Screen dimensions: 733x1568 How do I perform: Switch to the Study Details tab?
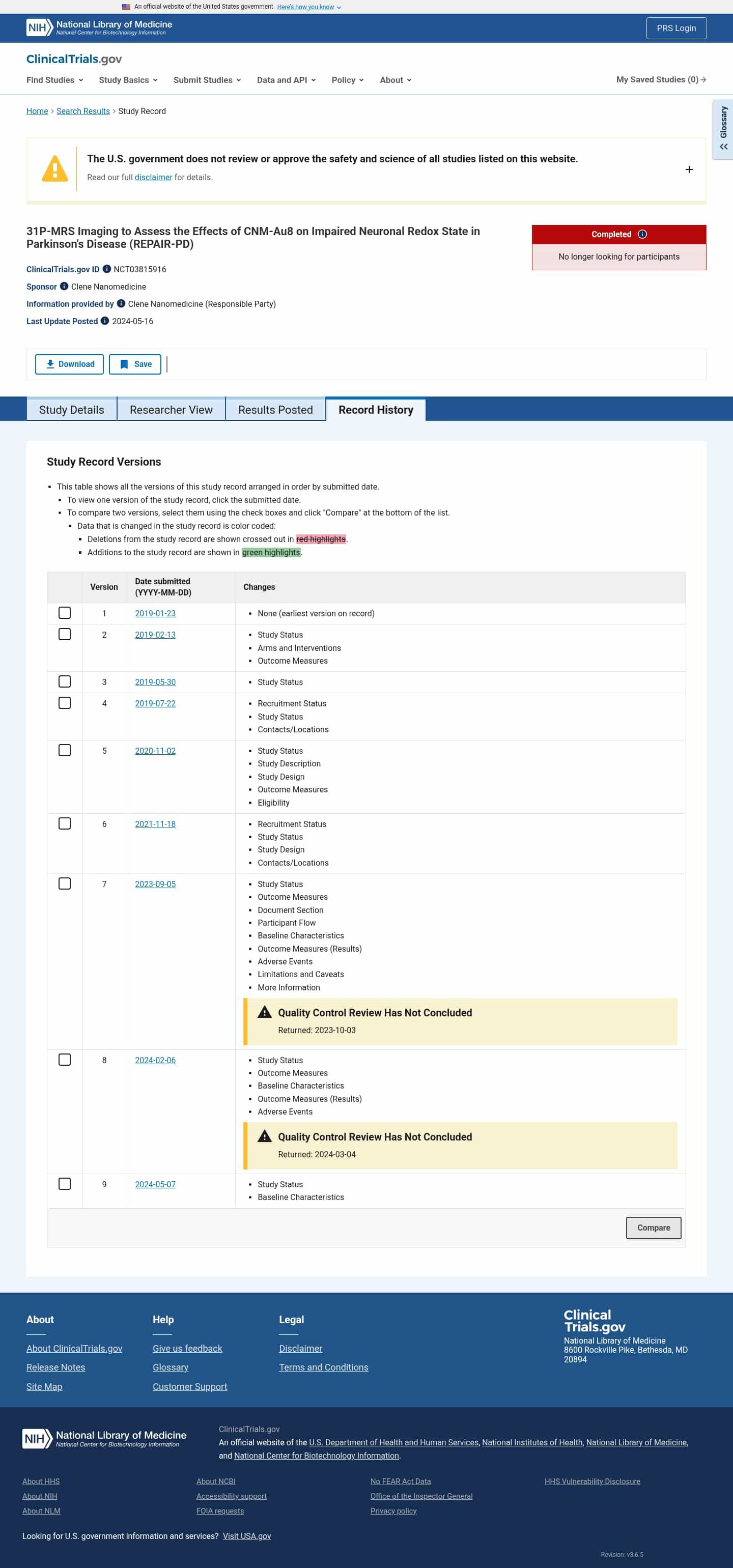tap(72, 410)
